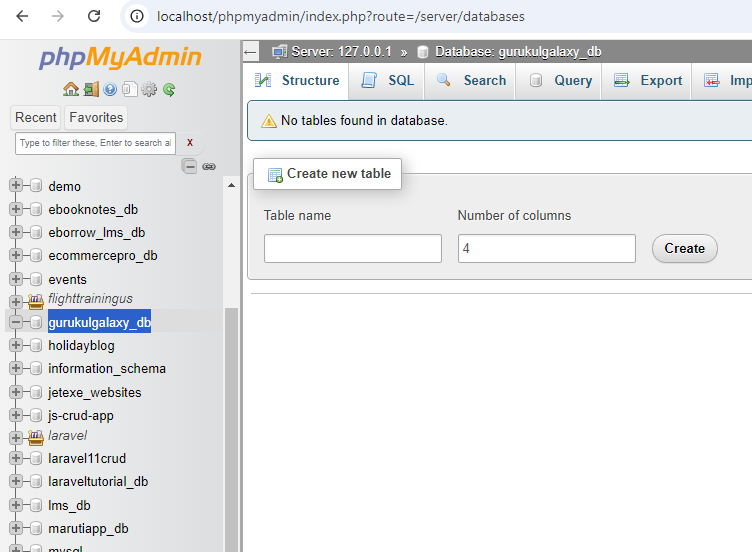
Task: Select the holidayblog database
Action: click(x=81, y=346)
